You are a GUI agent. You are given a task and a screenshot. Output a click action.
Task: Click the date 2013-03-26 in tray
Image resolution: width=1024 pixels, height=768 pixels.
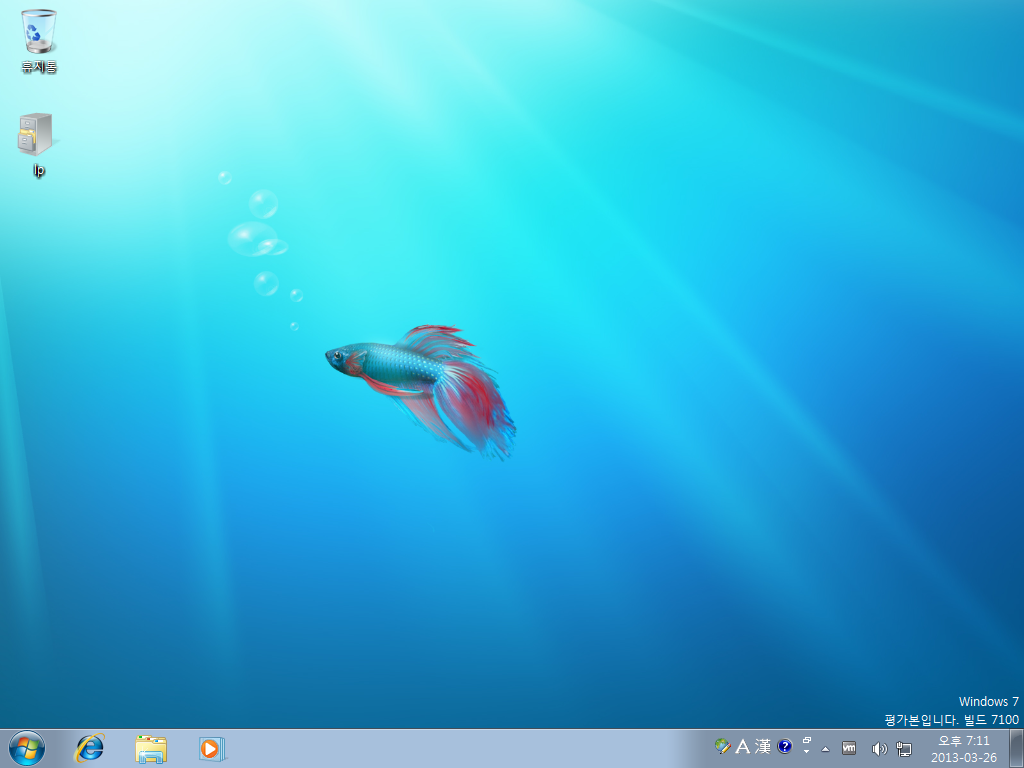[964, 758]
